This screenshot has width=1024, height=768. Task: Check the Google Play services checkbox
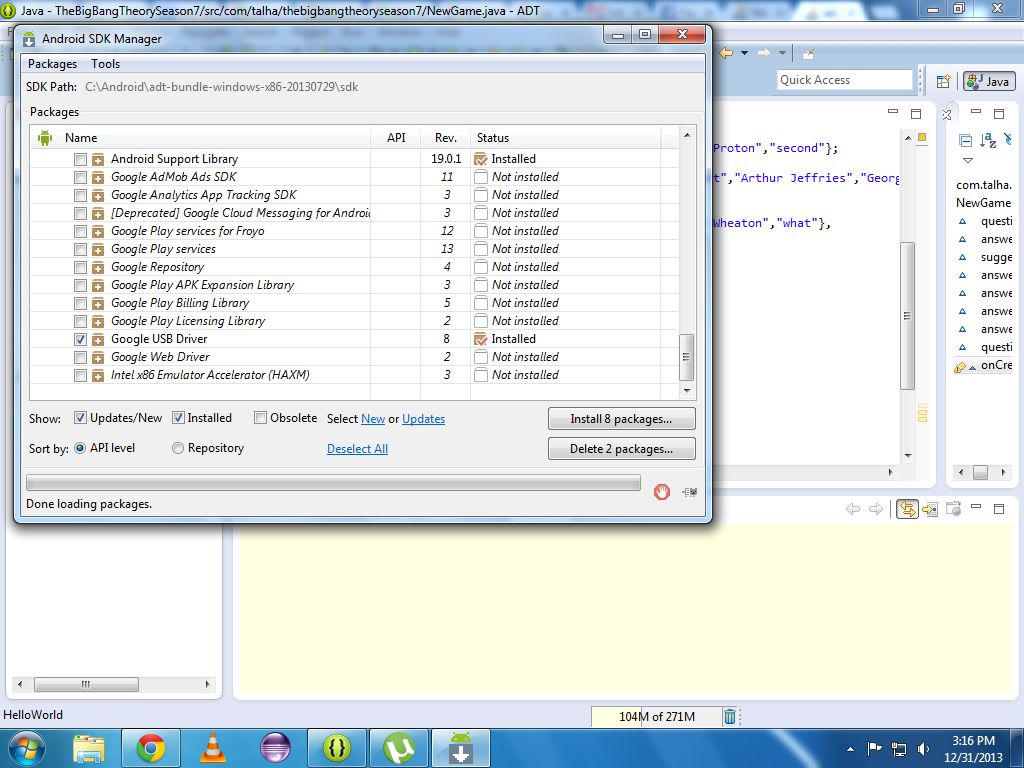[x=80, y=249]
